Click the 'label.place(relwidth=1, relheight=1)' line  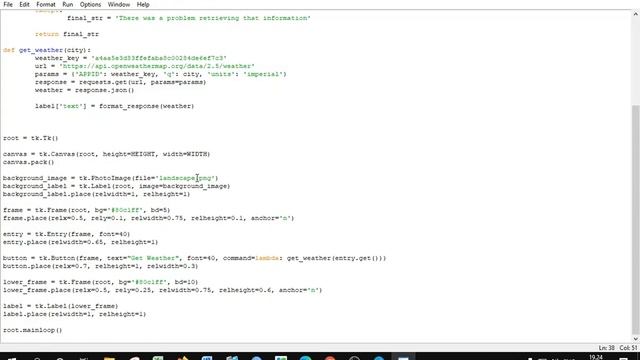click(75, 314)
